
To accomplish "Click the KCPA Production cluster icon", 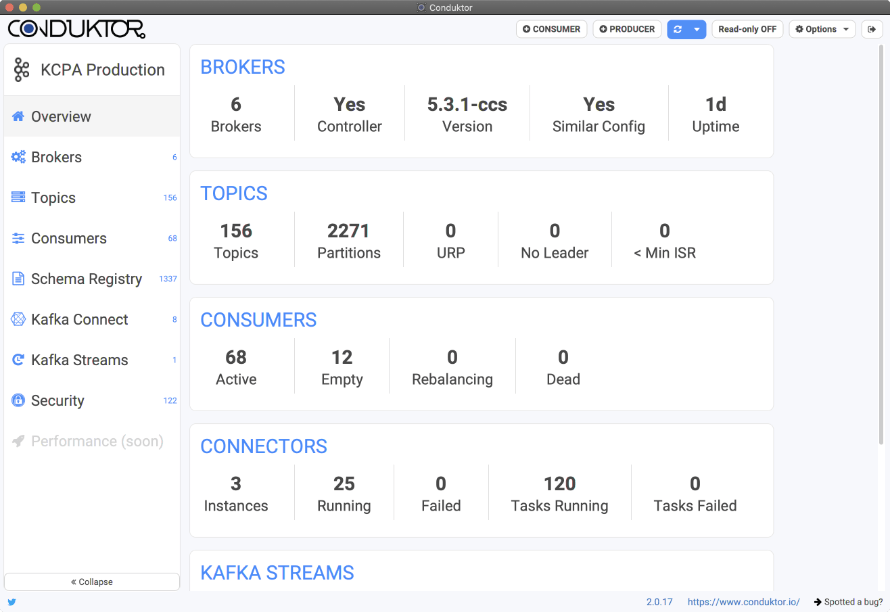I will [x=23, y=69].
